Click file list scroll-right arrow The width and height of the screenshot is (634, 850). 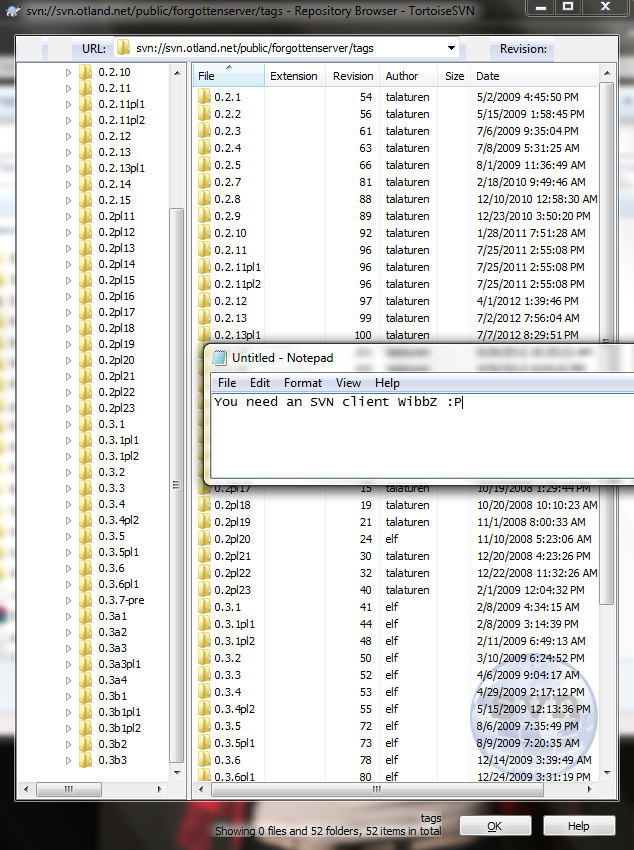pos(590,789)
